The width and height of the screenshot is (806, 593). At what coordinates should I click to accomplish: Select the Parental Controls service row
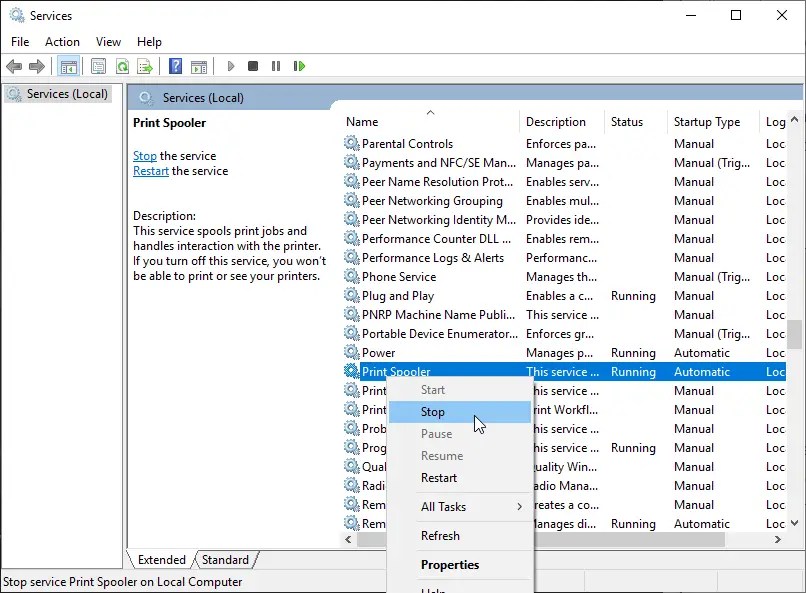click(564, 143)
